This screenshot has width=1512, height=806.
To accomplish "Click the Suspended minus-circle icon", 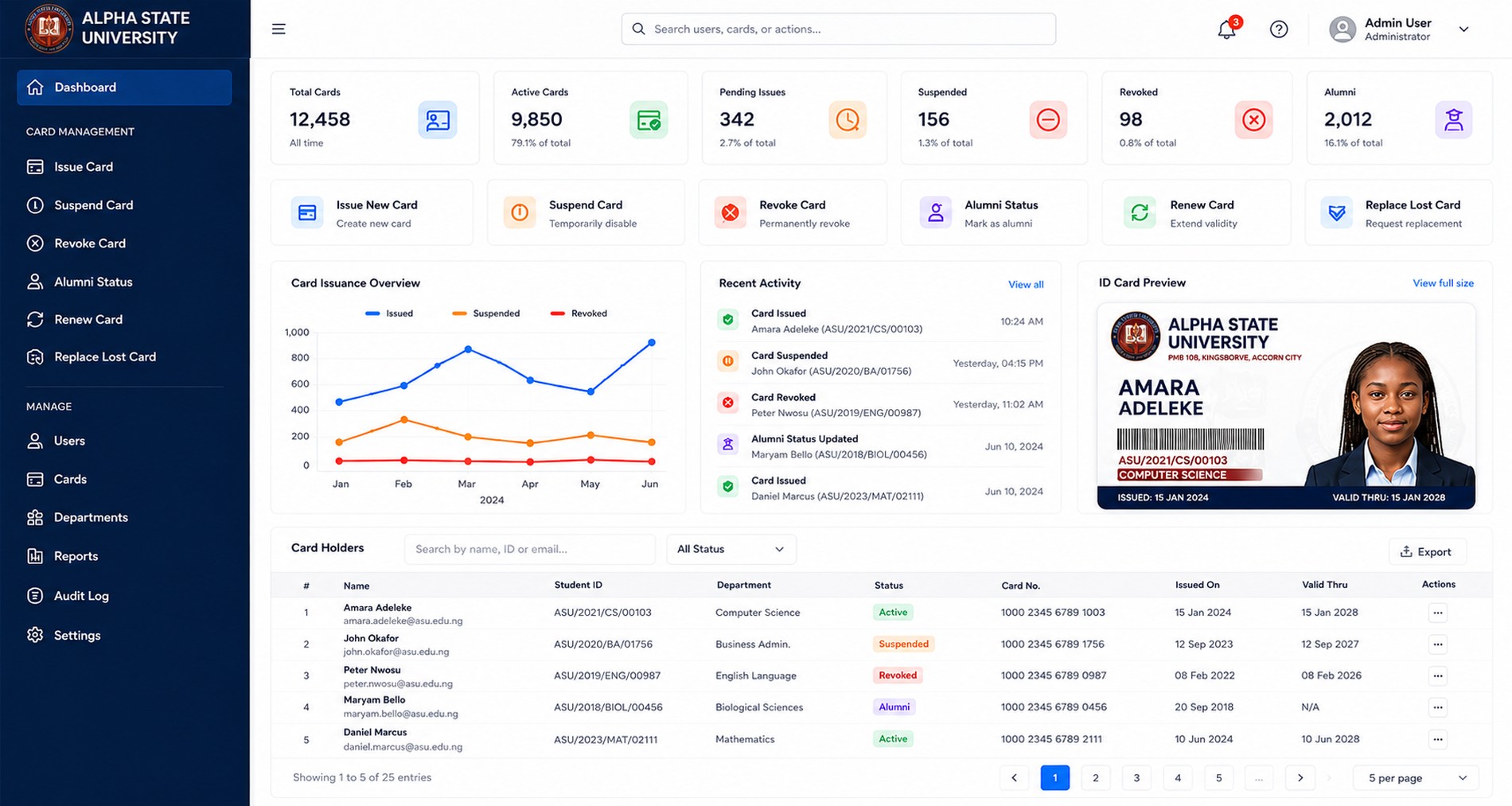I will pos(1048,120).
